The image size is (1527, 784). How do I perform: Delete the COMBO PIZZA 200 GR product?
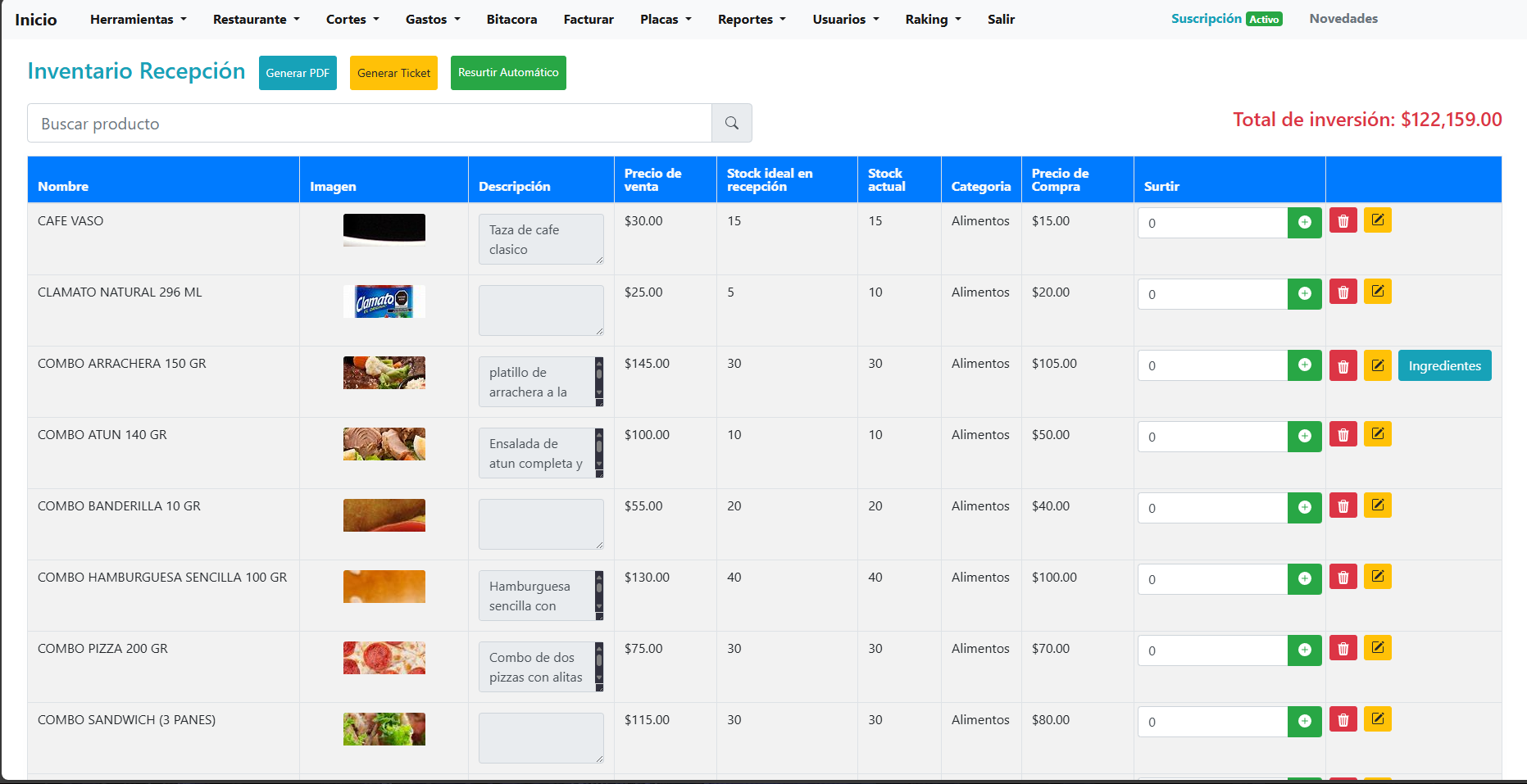[1343, 649]
